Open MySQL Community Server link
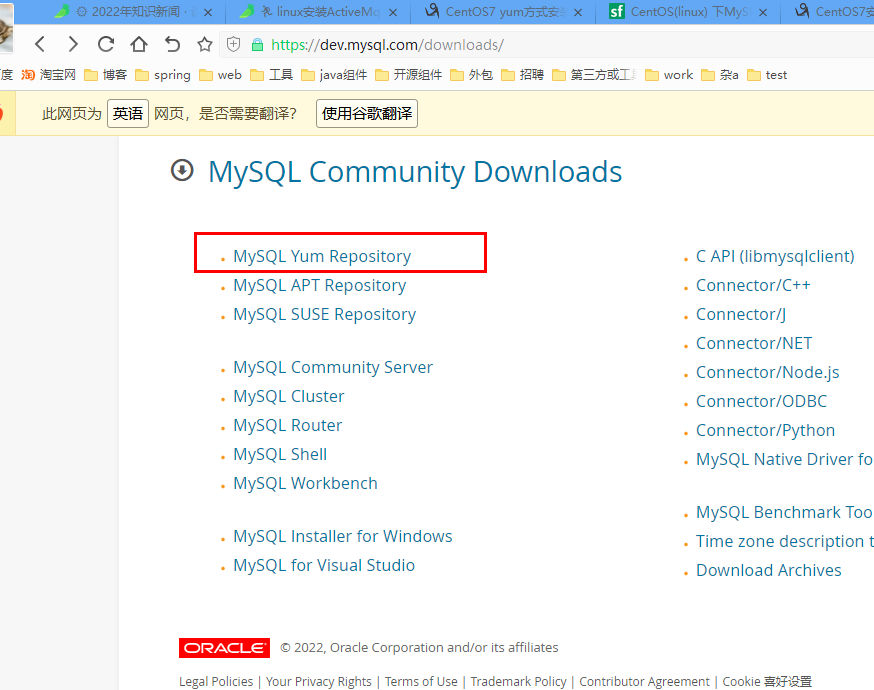Screen dimensions: 874x690 click(x=333, y=367)
